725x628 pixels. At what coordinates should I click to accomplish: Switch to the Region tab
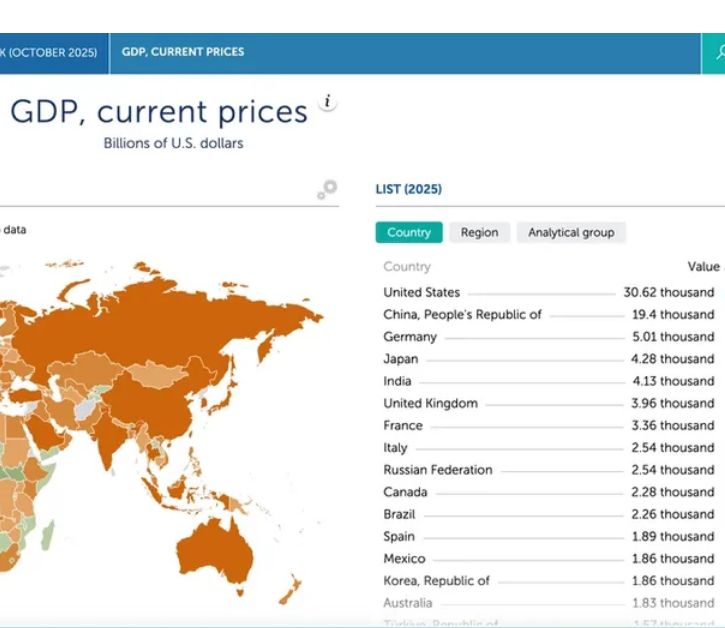click(x=479, y=232)
